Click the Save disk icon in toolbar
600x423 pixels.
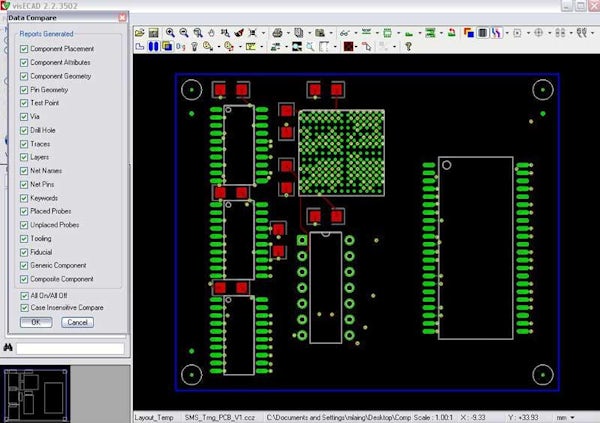[154, 32]
